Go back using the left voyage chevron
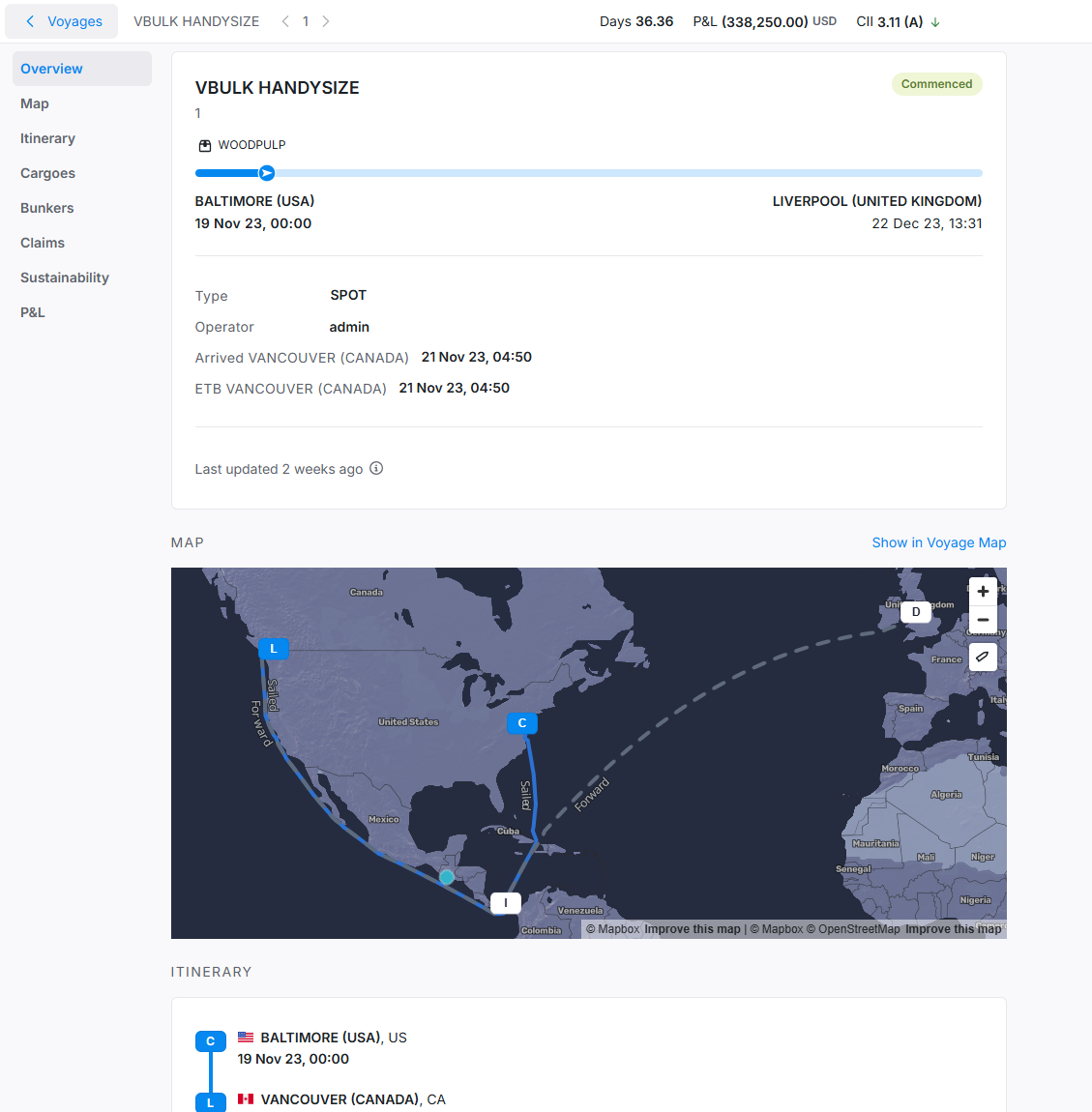 (x=283, y=20)
